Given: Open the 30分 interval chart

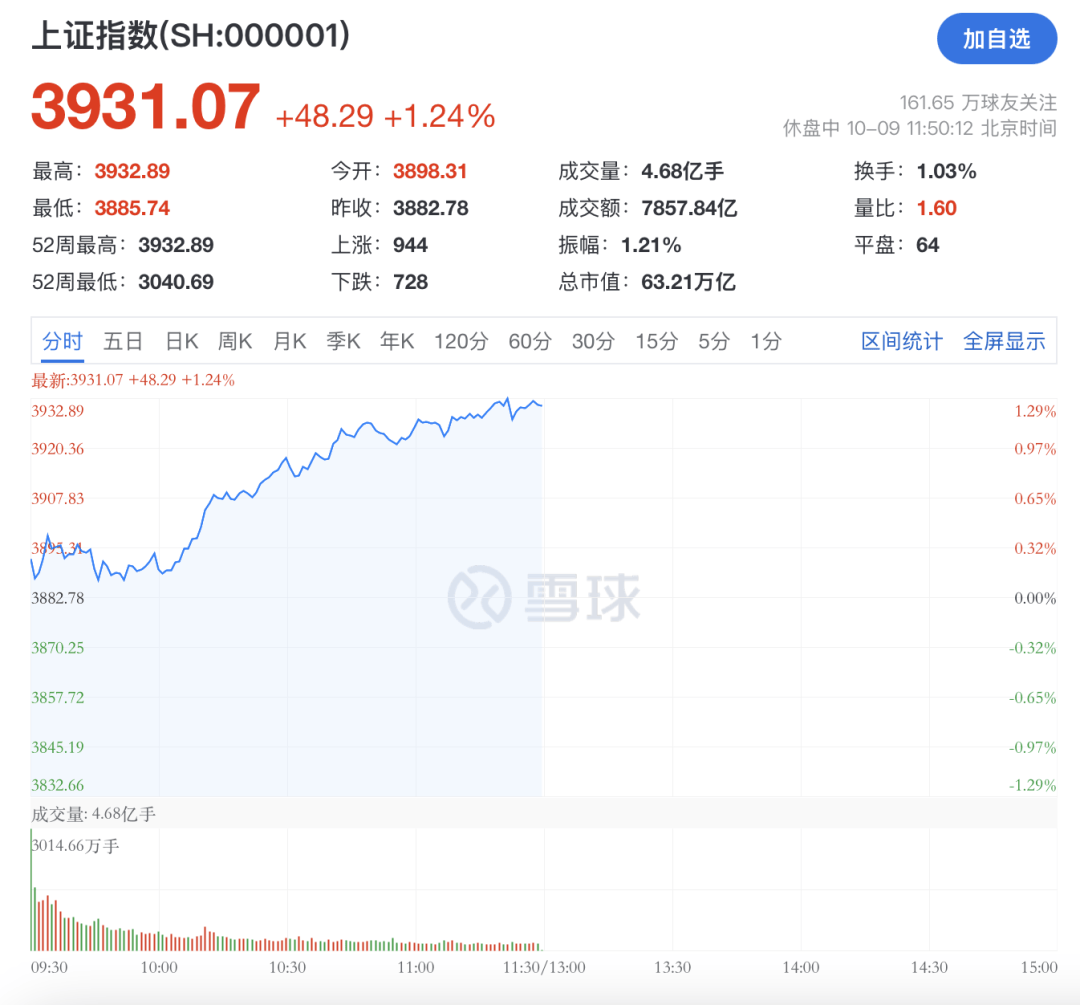Looking at the screenshot, I should click(x=592, y=341).
